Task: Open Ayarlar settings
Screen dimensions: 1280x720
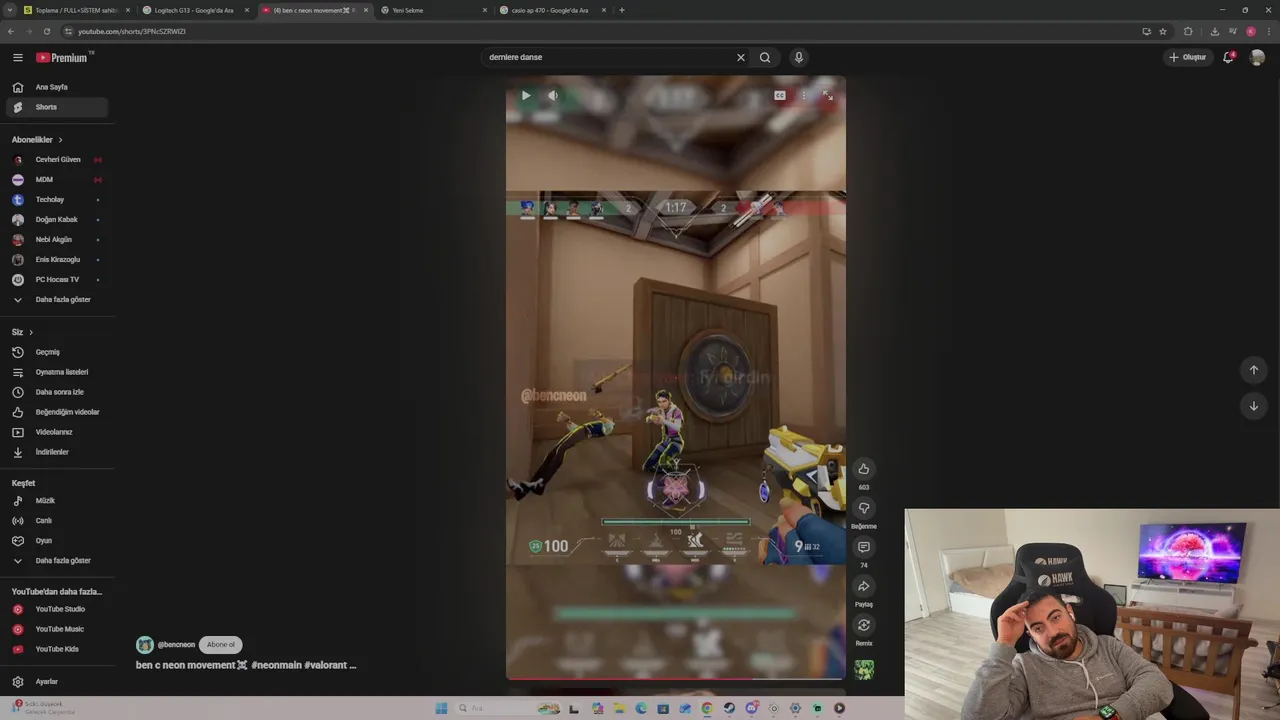Action: [58, 682]
